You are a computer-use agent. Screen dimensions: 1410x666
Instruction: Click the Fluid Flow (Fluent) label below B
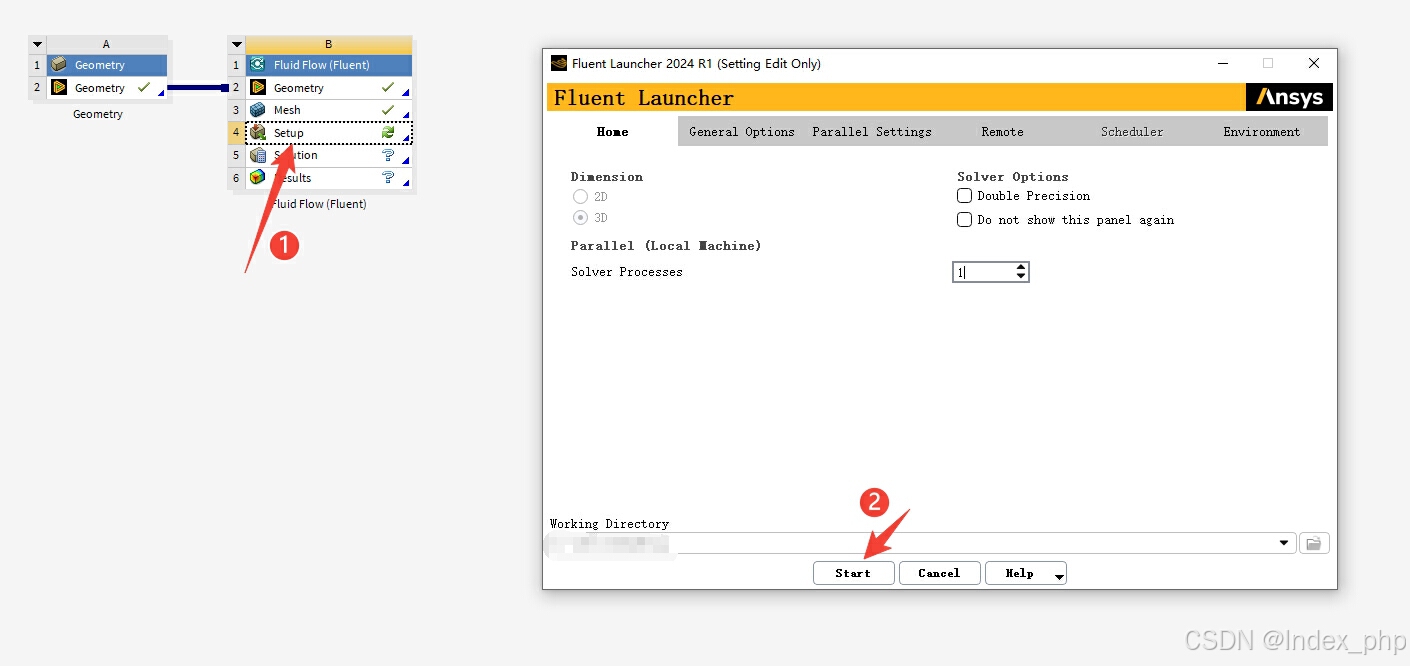pos(320,204)
